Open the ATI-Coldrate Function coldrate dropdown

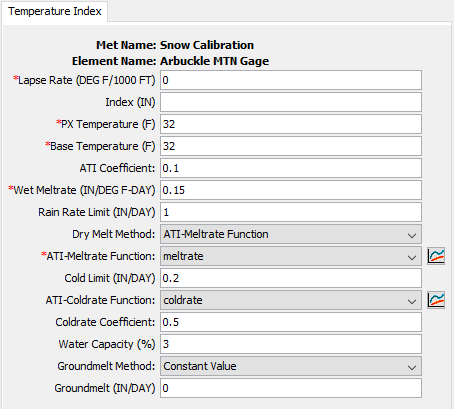tap(291, 300)
